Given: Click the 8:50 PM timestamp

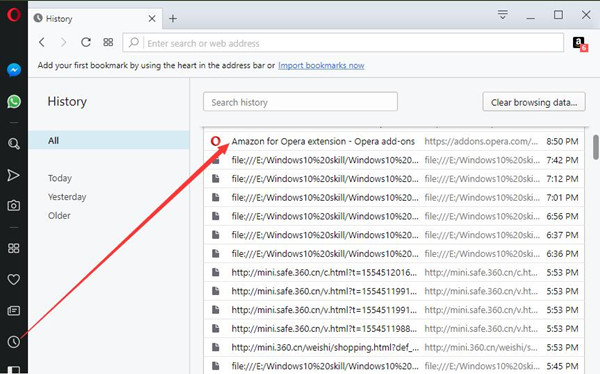Looking at the screenshot, I should [x=562, y=141].
